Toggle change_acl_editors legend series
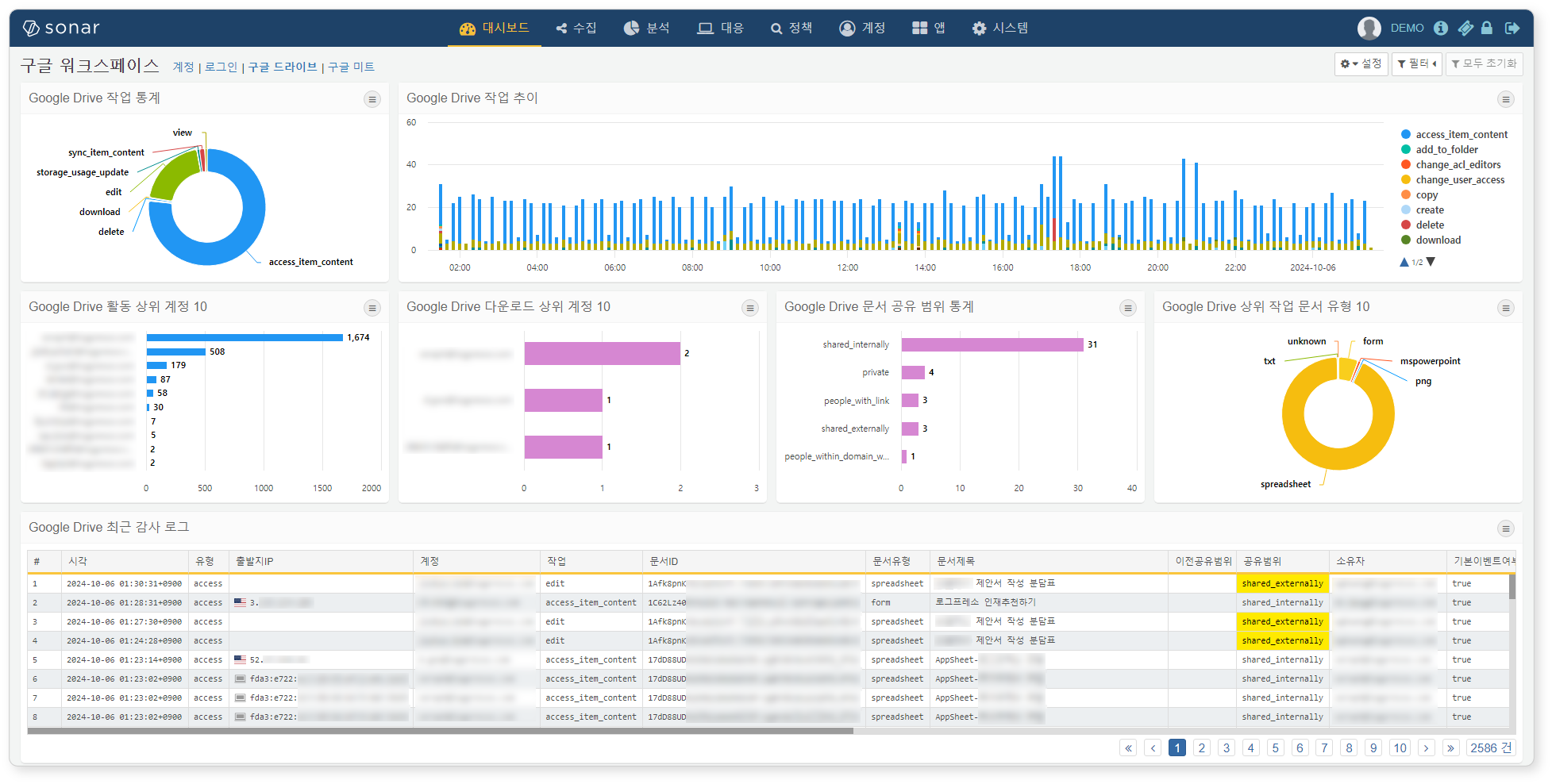Viewport: 1552px width, 784px height. pos(1451,165)
